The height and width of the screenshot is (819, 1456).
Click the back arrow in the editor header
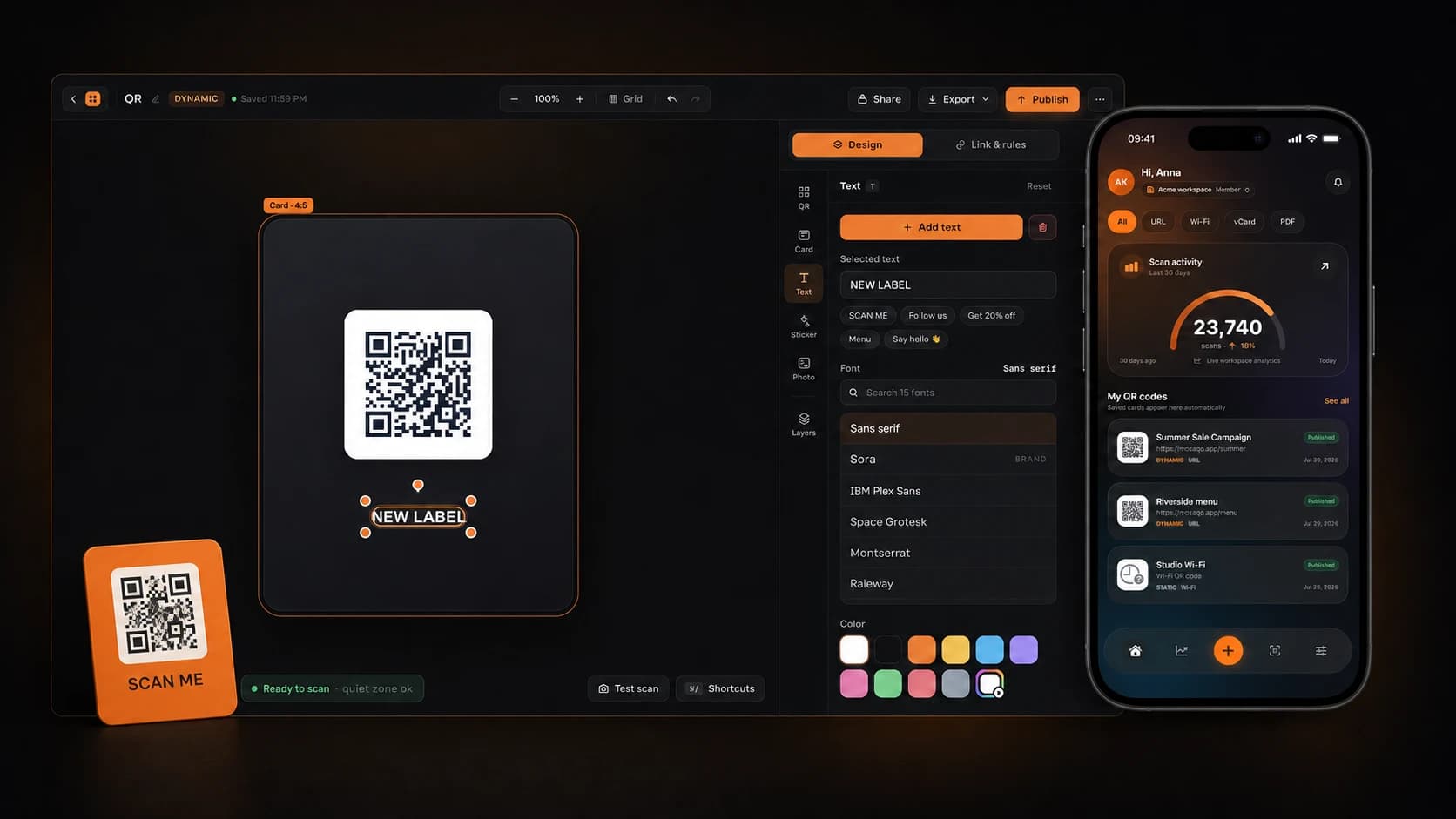(x=73, y=99)
